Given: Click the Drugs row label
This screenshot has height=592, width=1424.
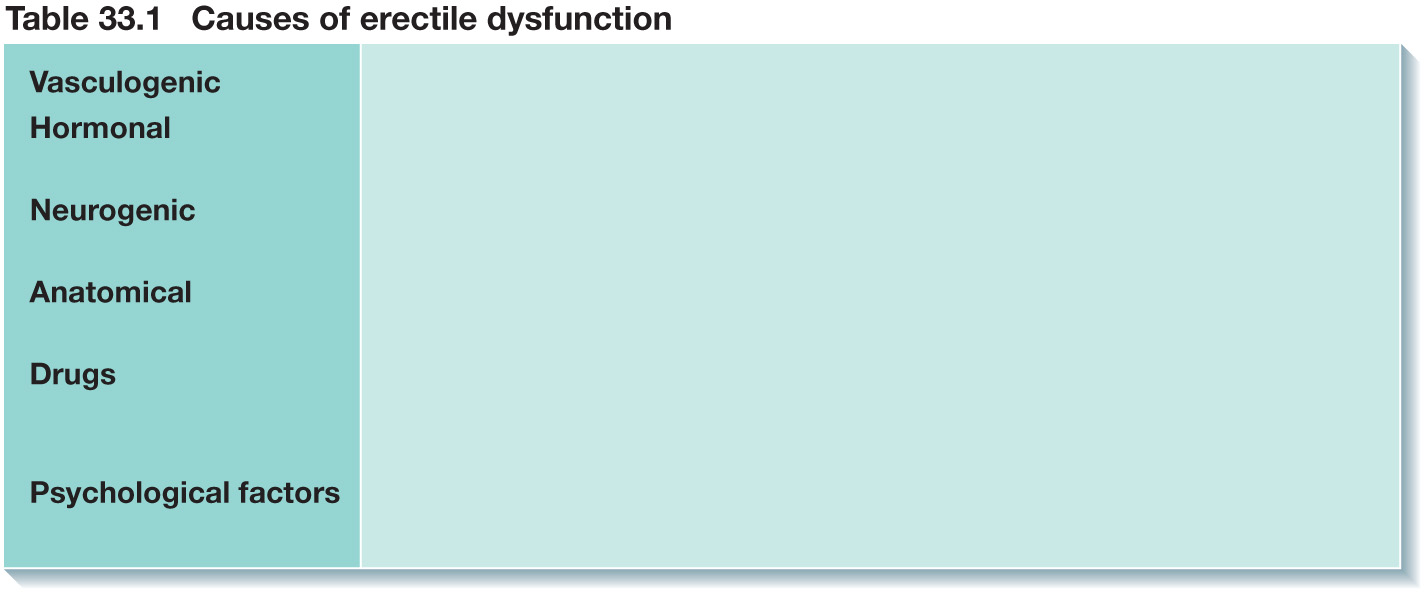Looking at the screenshot, I should tap(73, 375).
